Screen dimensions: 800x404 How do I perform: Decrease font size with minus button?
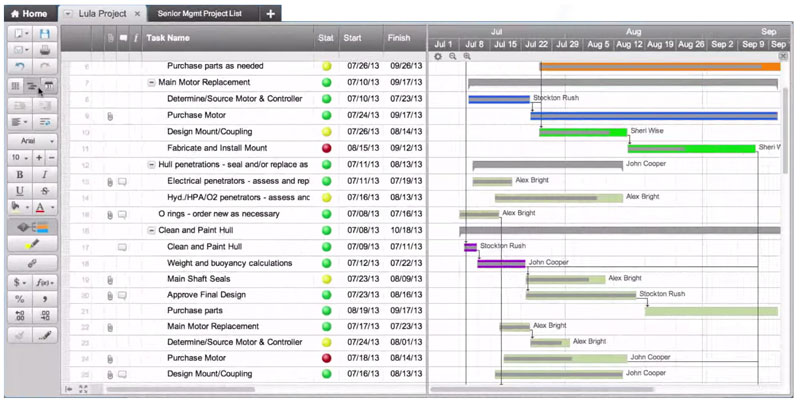point(51,158)
